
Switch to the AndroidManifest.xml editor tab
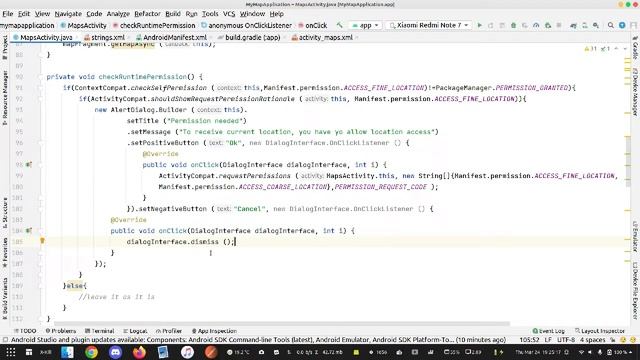pos(174,38)
